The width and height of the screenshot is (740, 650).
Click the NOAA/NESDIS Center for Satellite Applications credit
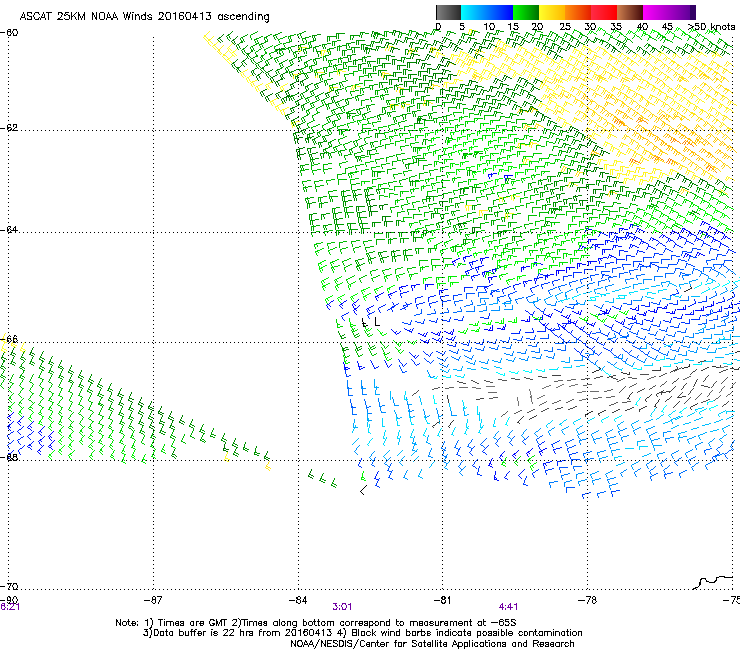click(x=432, y=644)
